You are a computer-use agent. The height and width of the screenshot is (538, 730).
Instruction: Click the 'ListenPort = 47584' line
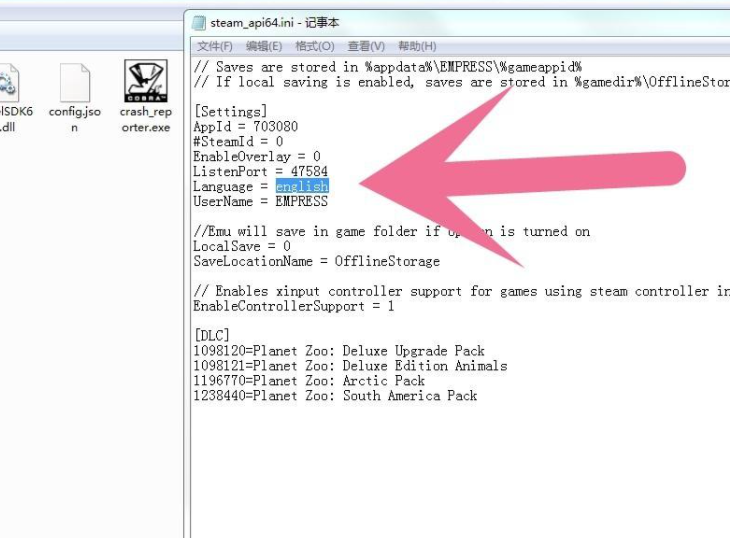pos(260,171)
